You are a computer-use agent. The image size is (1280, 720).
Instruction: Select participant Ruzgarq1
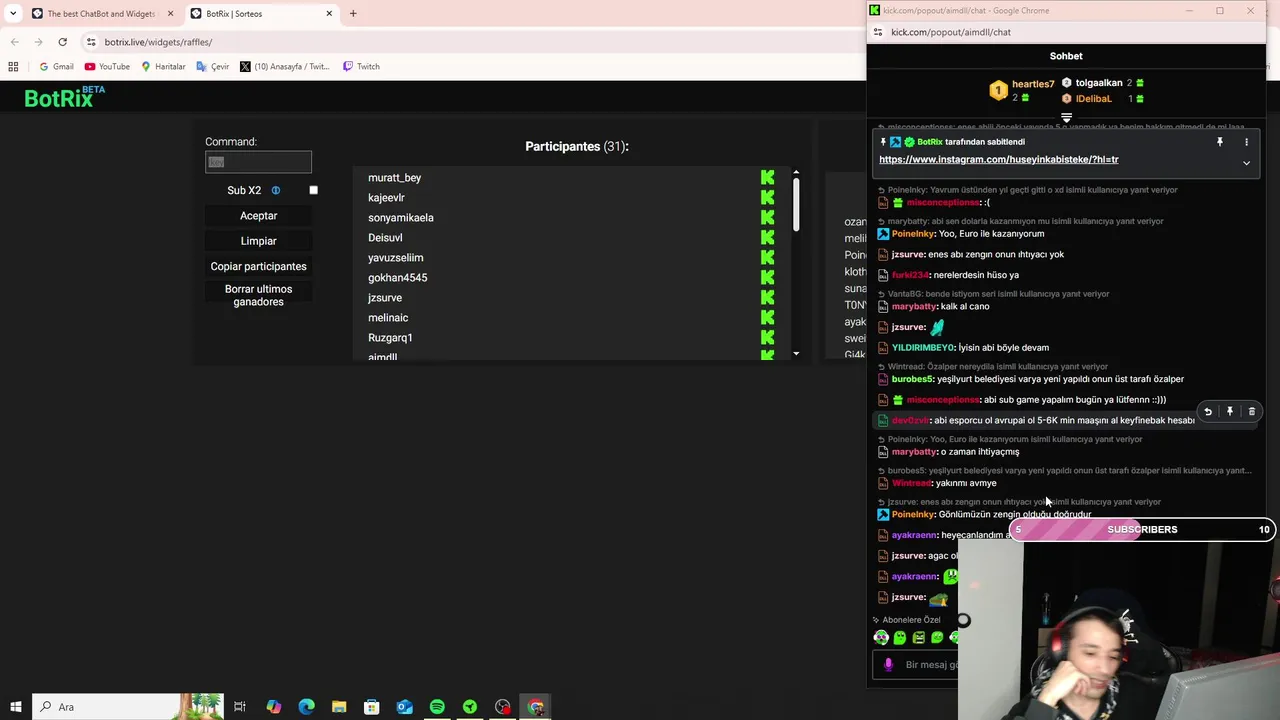[x=390, y=338]
